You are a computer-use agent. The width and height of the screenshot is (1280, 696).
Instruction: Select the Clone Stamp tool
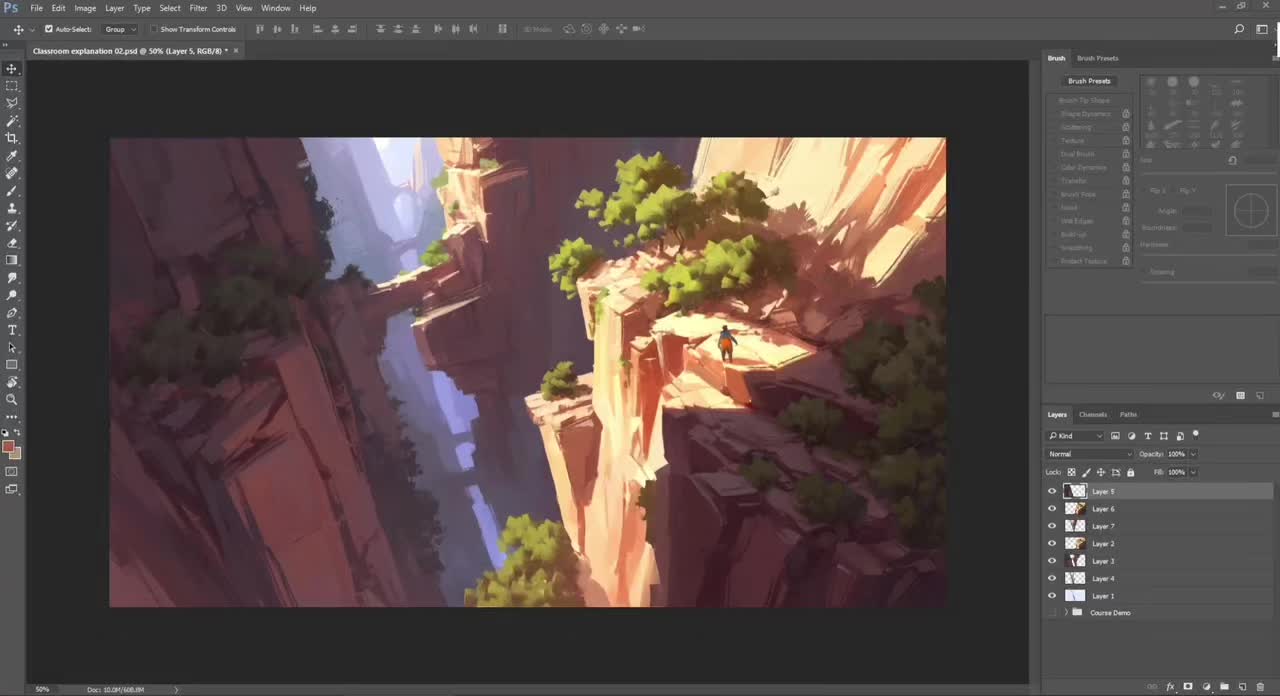[x=12, y=208]
